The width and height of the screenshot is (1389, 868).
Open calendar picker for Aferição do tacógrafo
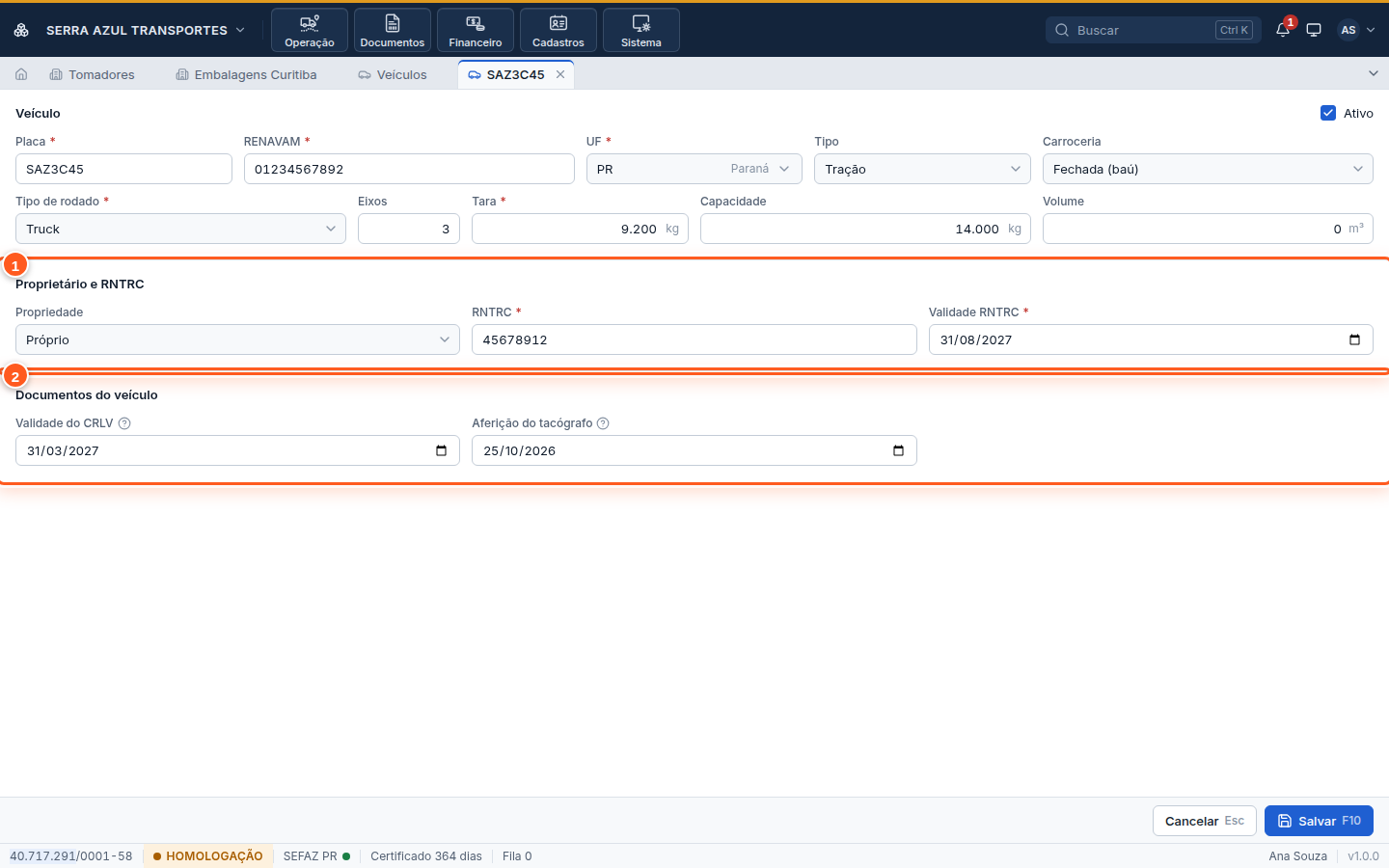(x=898, y=450)
